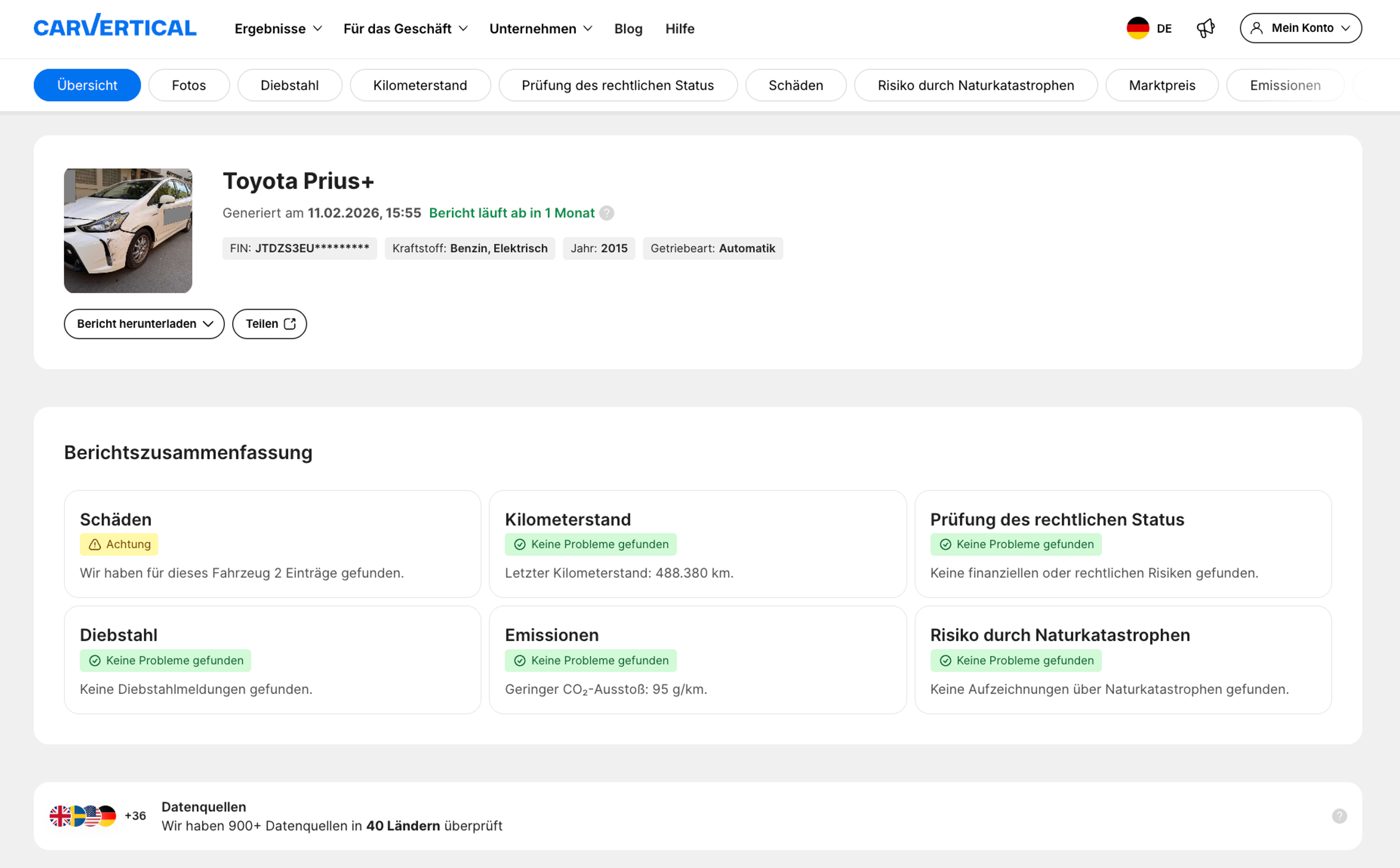Expand the Ergebnisse menu
The width and height of the screenshot is (1400, 868).
278,29
